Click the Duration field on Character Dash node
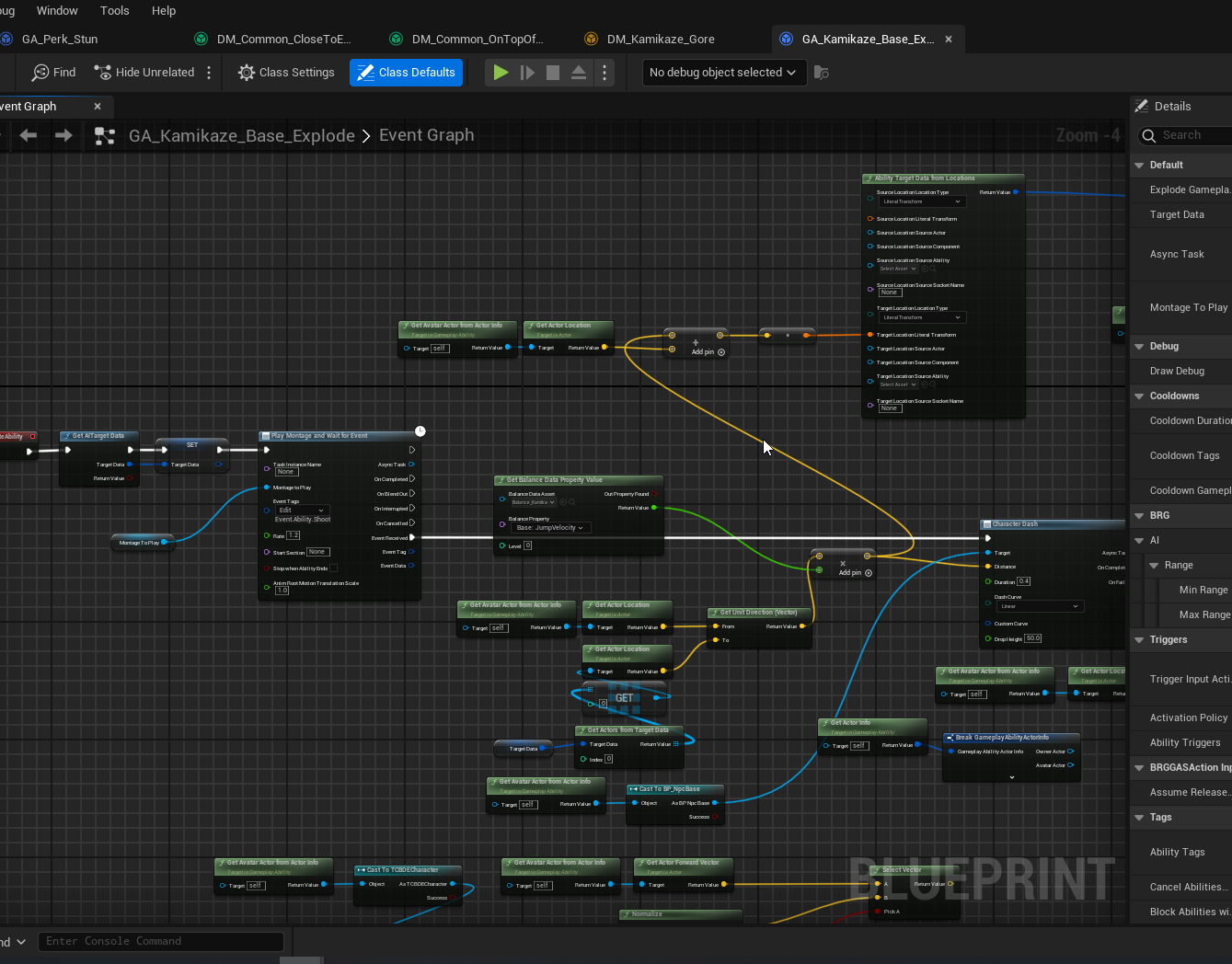Screen dimensions: 1232x964 (x=1024, y=581)
